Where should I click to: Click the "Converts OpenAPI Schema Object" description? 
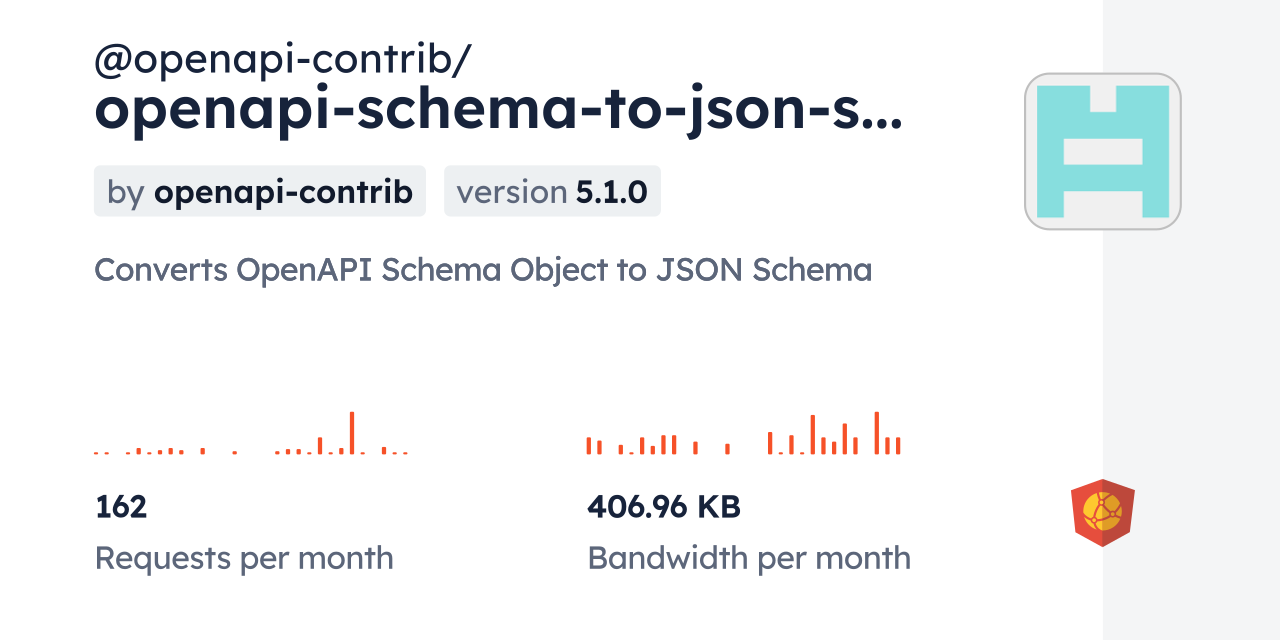click(483, 270)
